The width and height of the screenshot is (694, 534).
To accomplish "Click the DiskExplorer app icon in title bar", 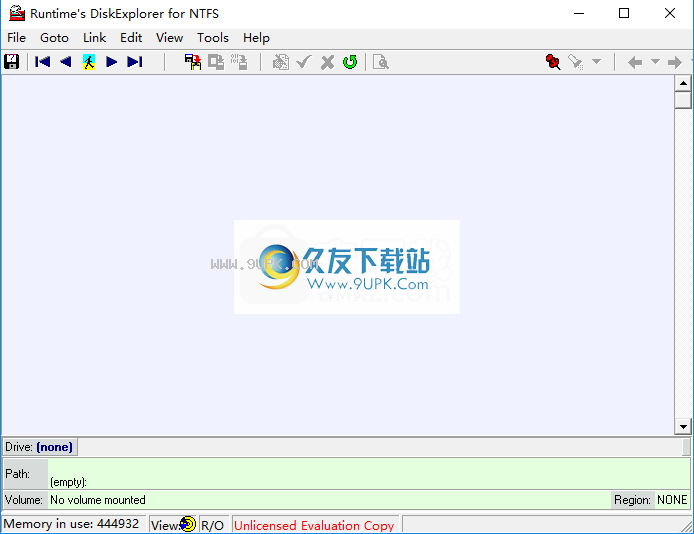I will point(17,13).
